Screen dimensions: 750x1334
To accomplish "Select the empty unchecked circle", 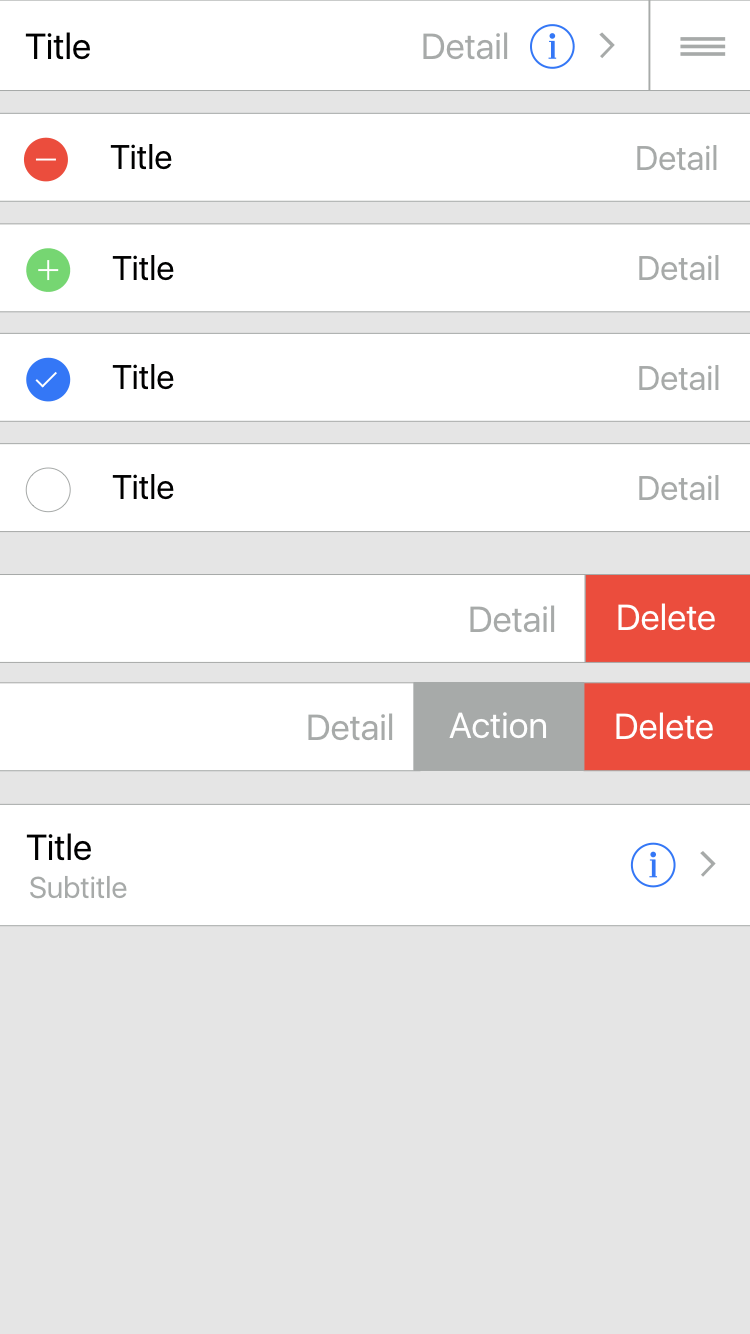I will pos(48,489).
